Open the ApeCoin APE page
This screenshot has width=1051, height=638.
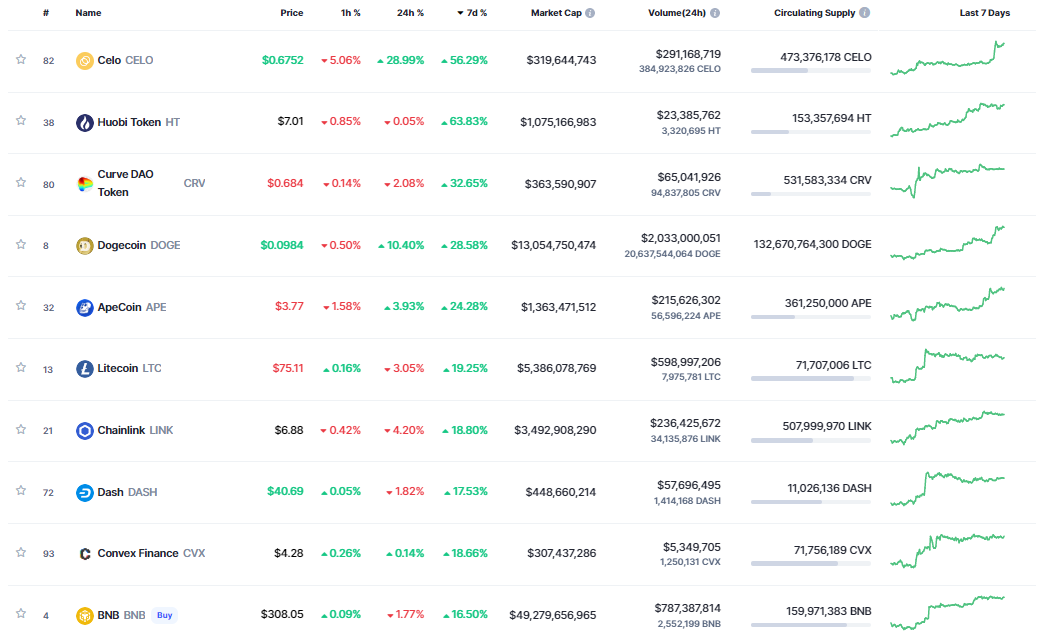pos(132,307)
